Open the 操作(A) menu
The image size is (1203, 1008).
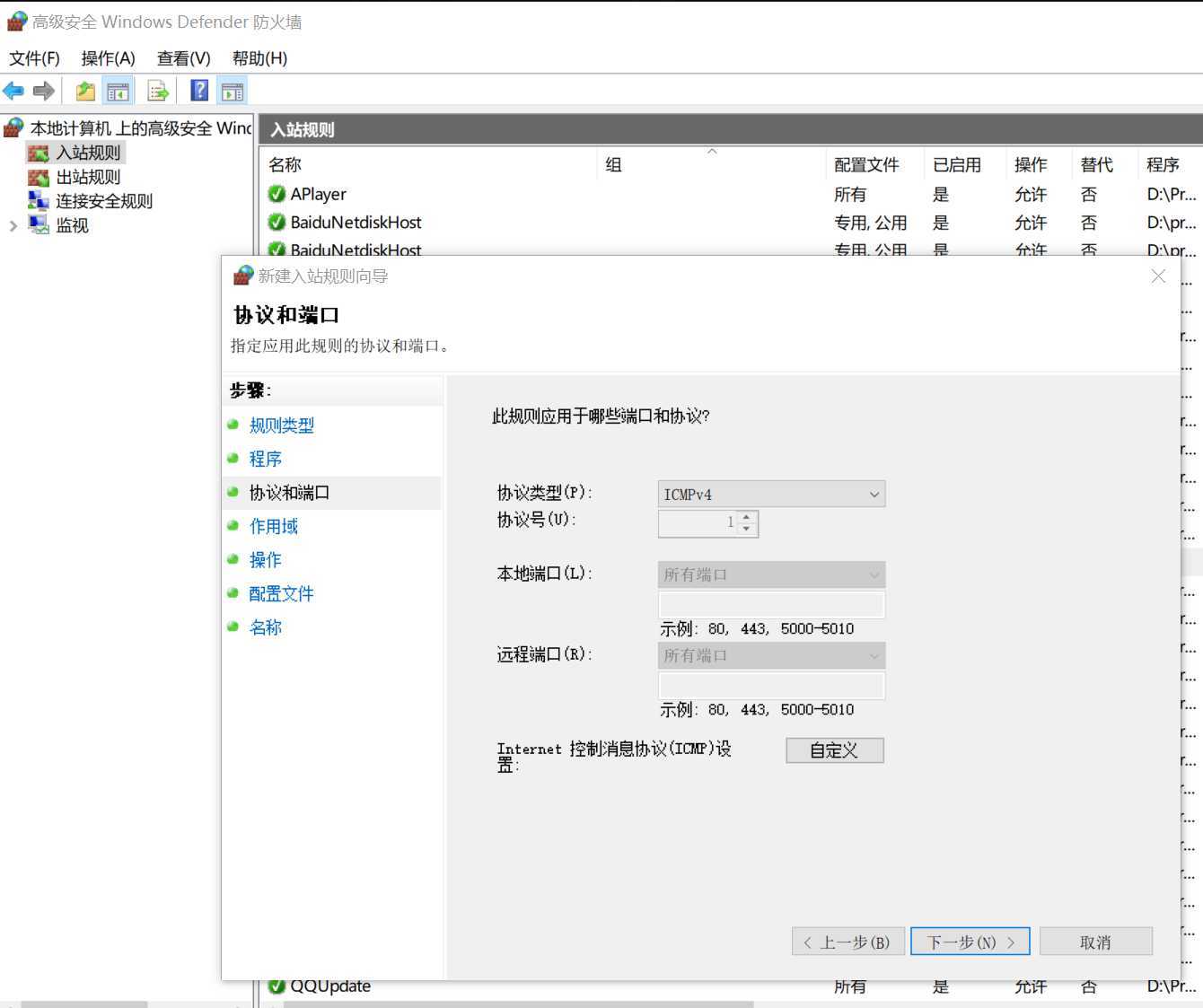108,58
